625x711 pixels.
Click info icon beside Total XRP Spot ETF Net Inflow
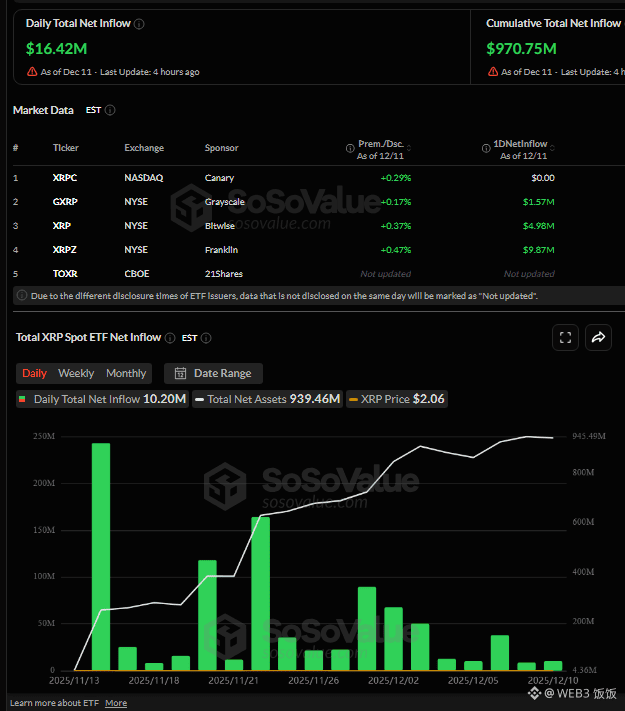(x=170, y=338)
